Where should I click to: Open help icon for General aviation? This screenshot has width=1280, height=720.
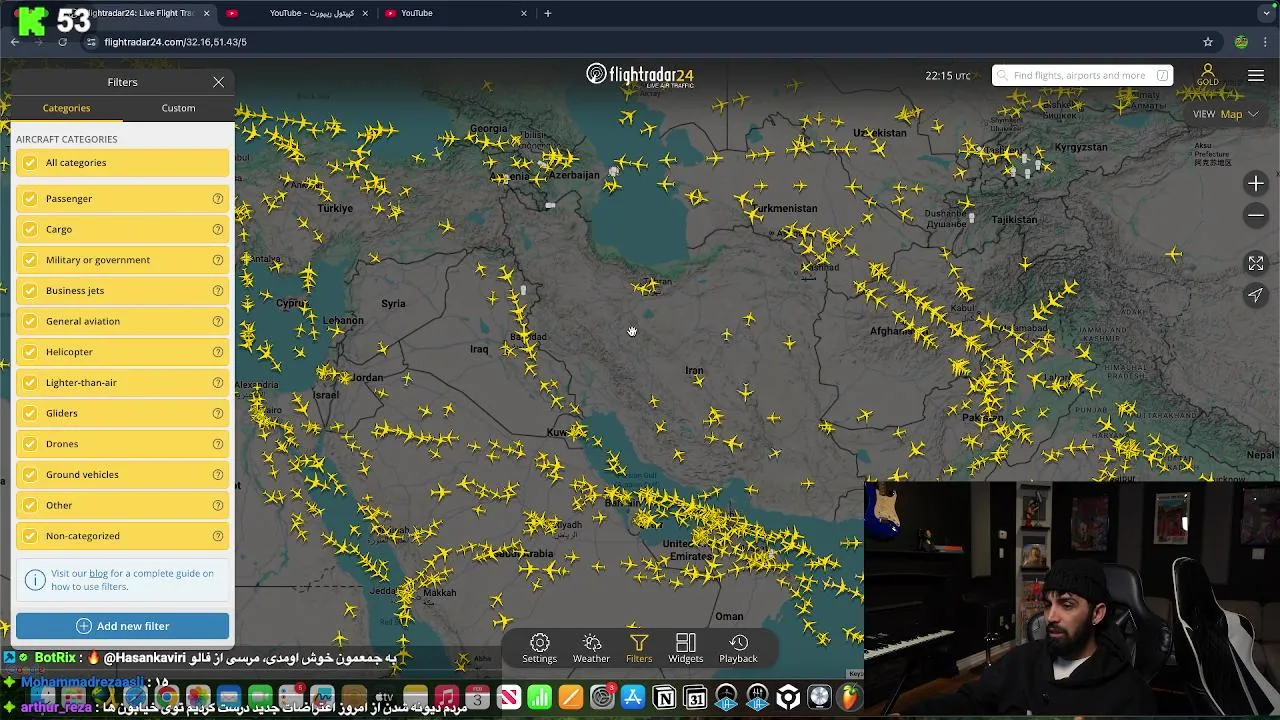pos(217,322)
